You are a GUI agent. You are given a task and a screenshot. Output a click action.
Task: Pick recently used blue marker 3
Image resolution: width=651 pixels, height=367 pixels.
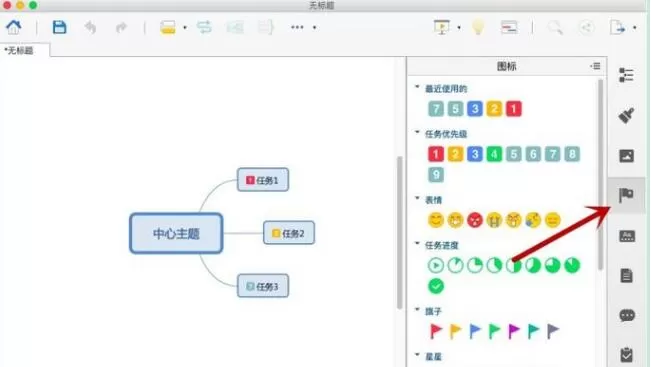coord(475,109)
